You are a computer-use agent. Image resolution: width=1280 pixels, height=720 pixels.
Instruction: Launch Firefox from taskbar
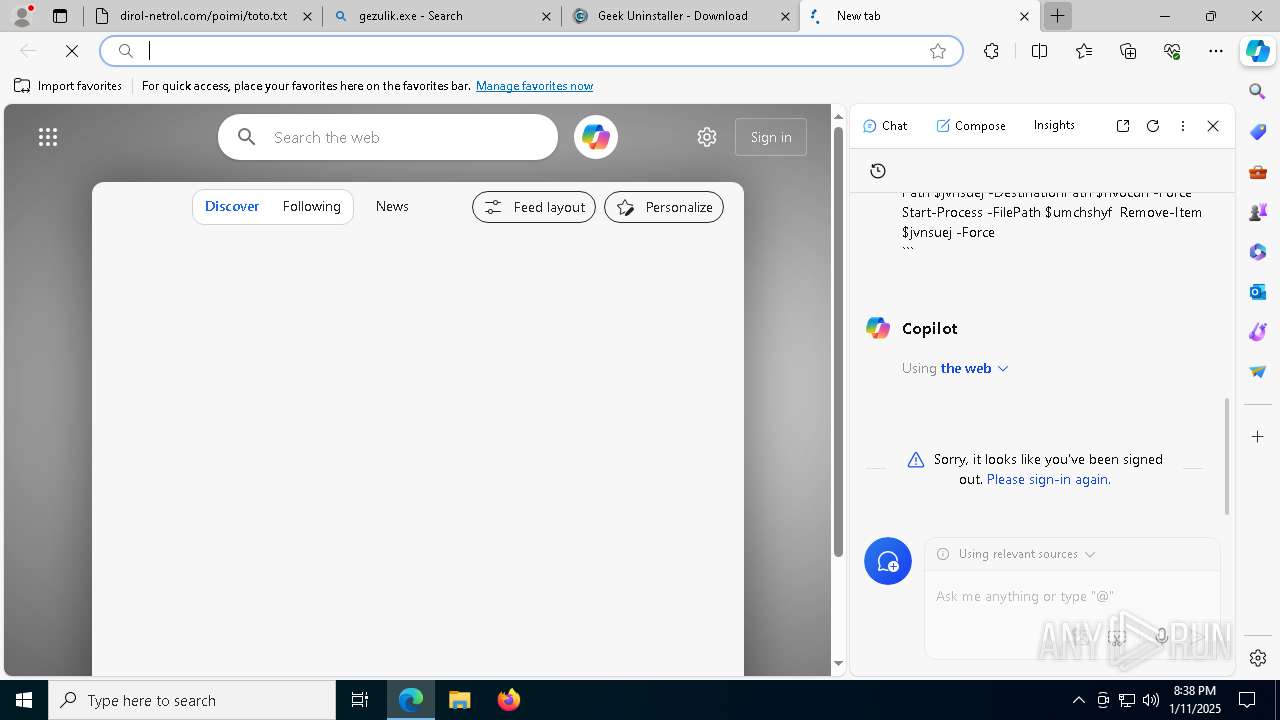pyautogui.click(x=509, y=700)
